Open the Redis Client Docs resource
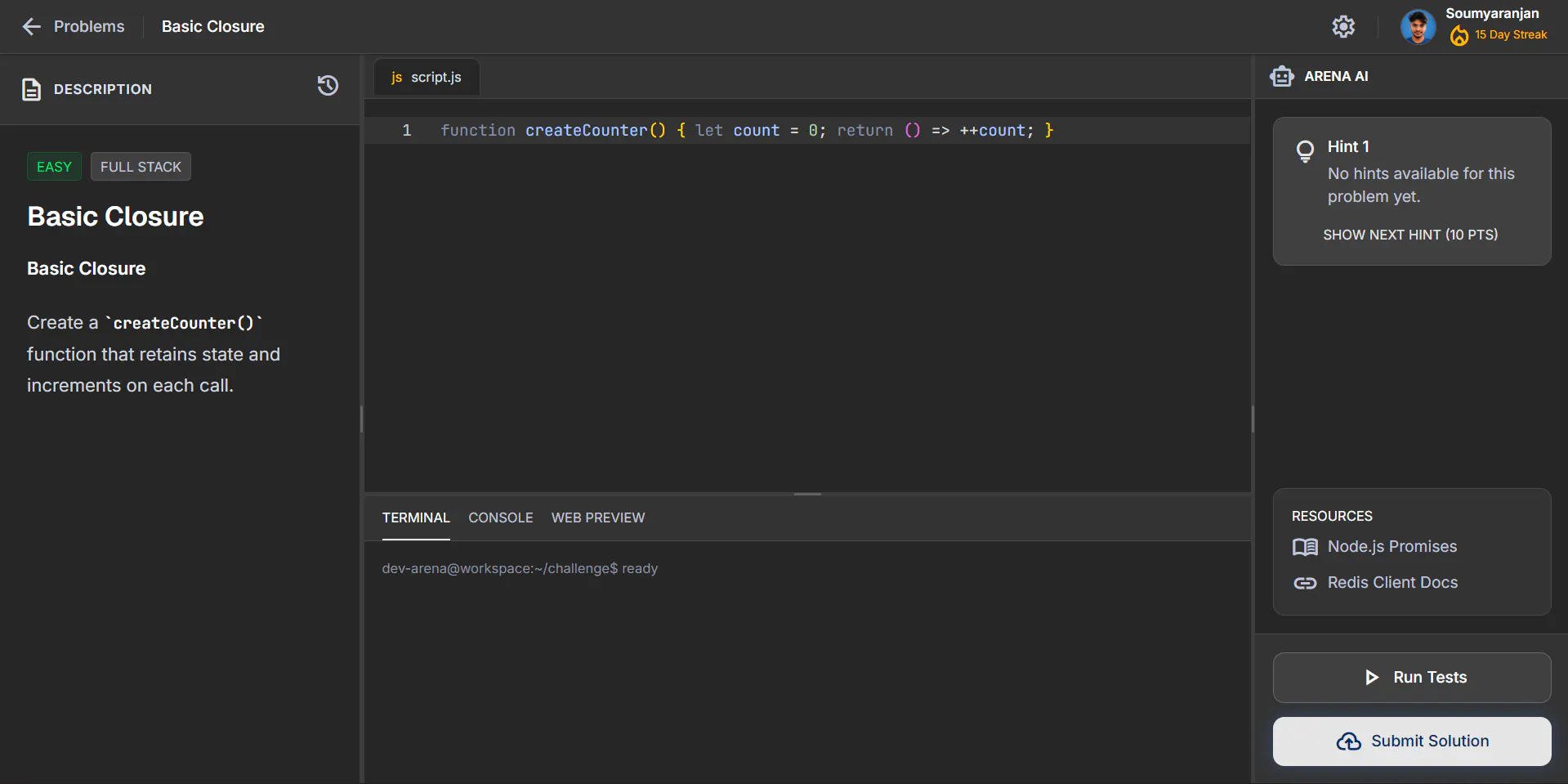Image resolution: width=1568 pixels, height=784 pixels. (1392, 583)
